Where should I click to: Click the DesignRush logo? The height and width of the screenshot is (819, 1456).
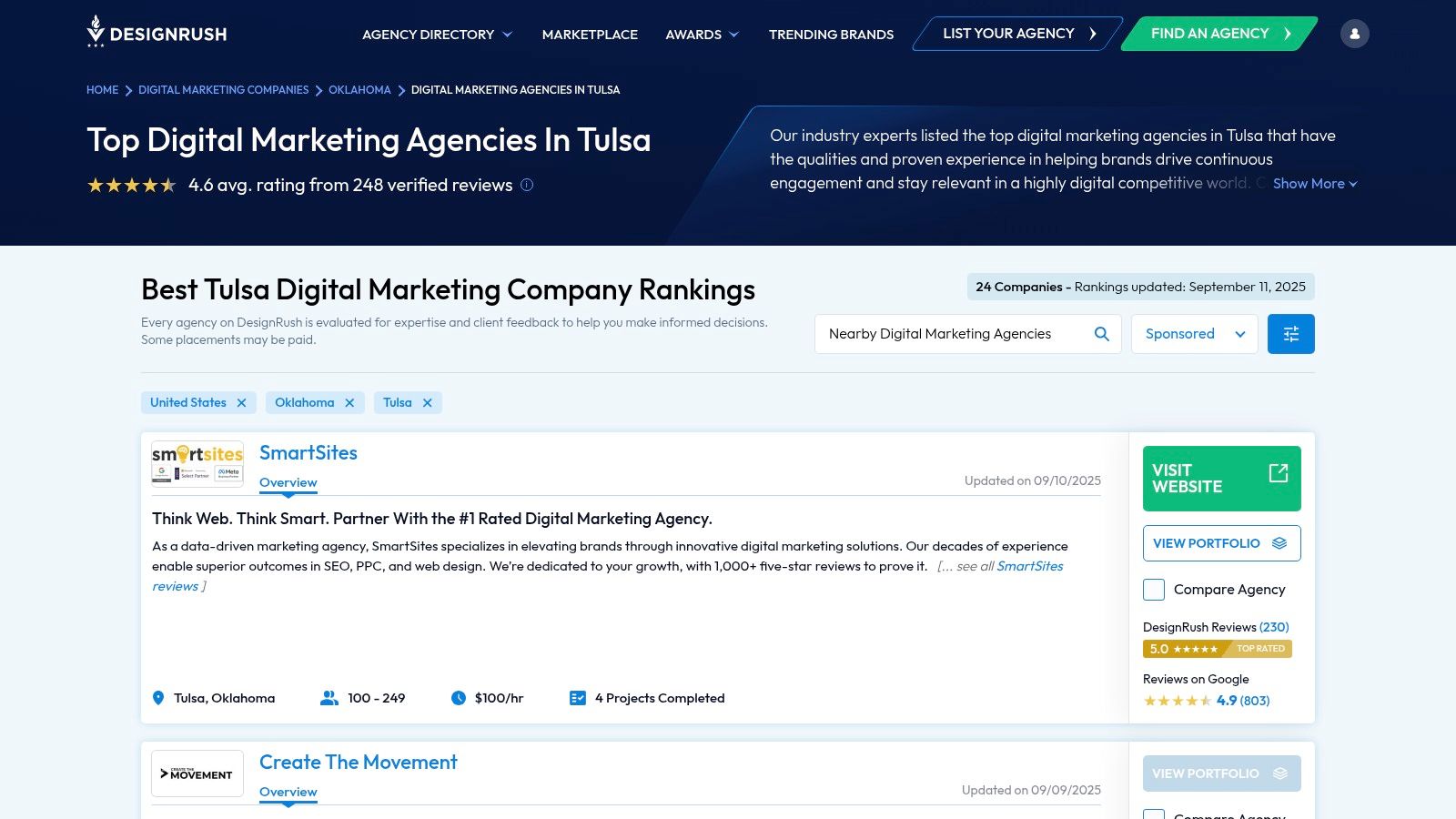(x=157, y=33)
